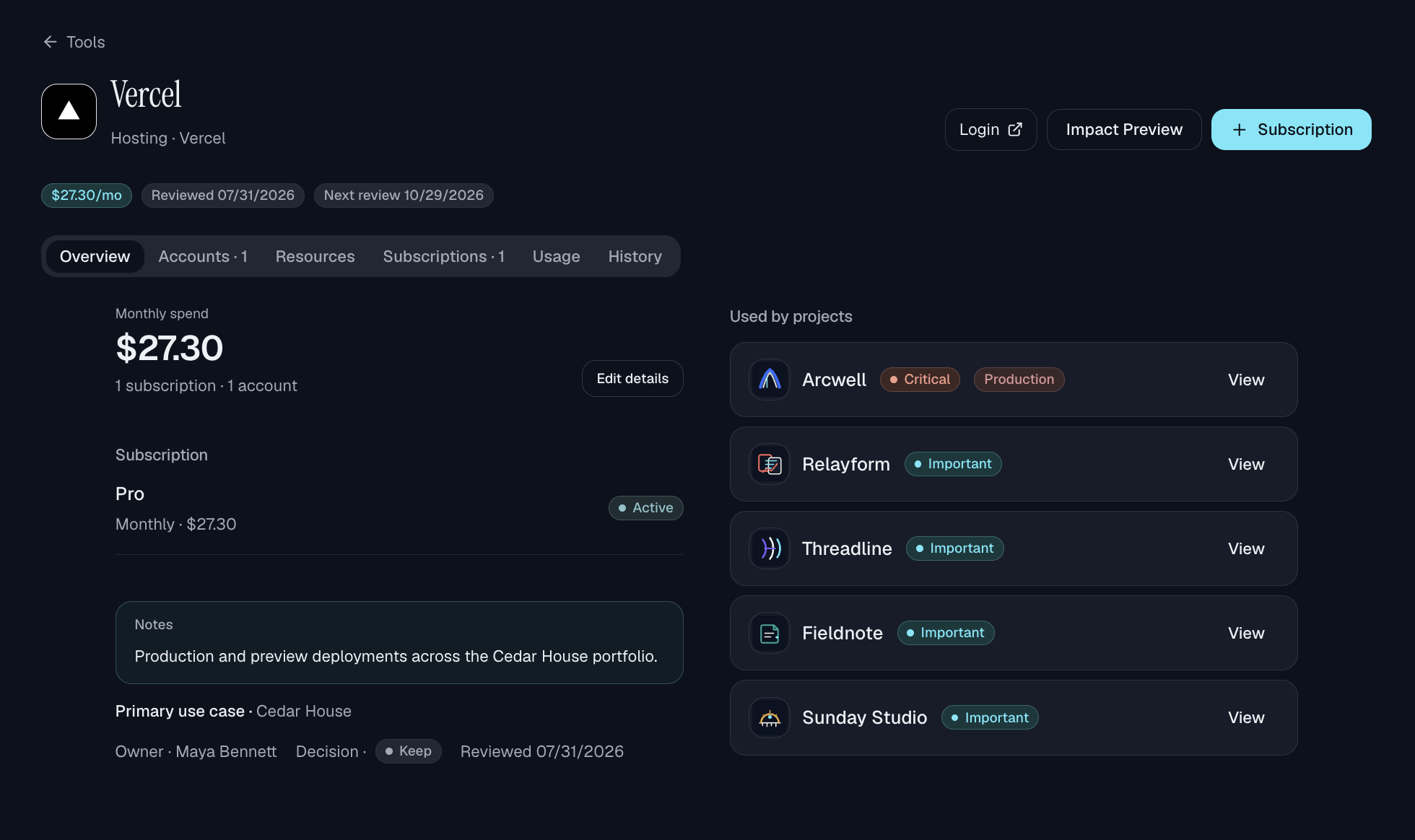The width and height of the screenshot is (1415, 840).
Task: Click the Important tag on Relayform
Action: point(953,464)
